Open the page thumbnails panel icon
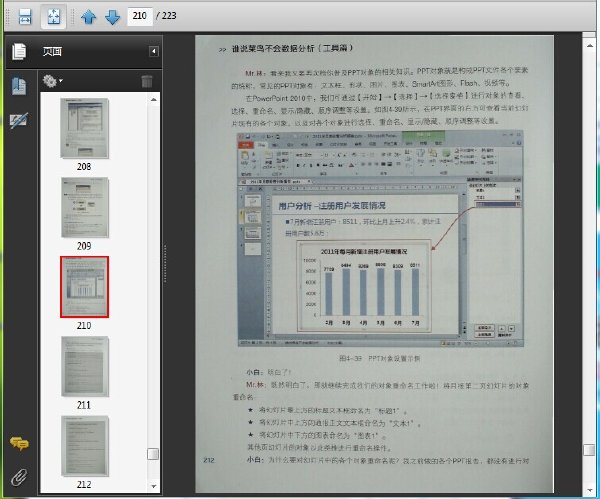This screenshot has width=600, height=499. click(x=19, y=52)
